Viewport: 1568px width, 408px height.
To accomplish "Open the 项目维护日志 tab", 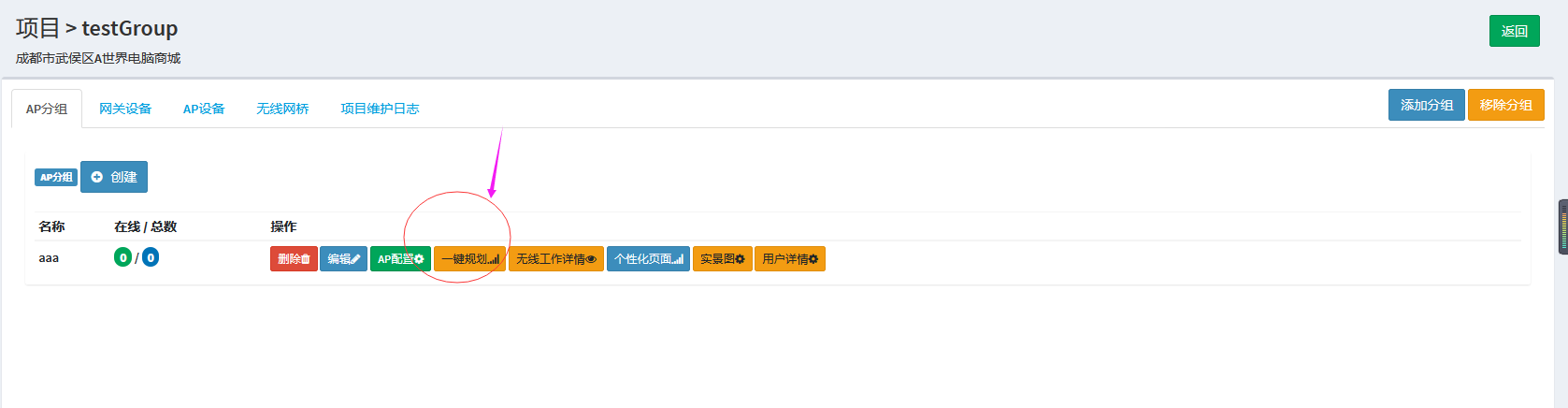I will tap(380, 109).
